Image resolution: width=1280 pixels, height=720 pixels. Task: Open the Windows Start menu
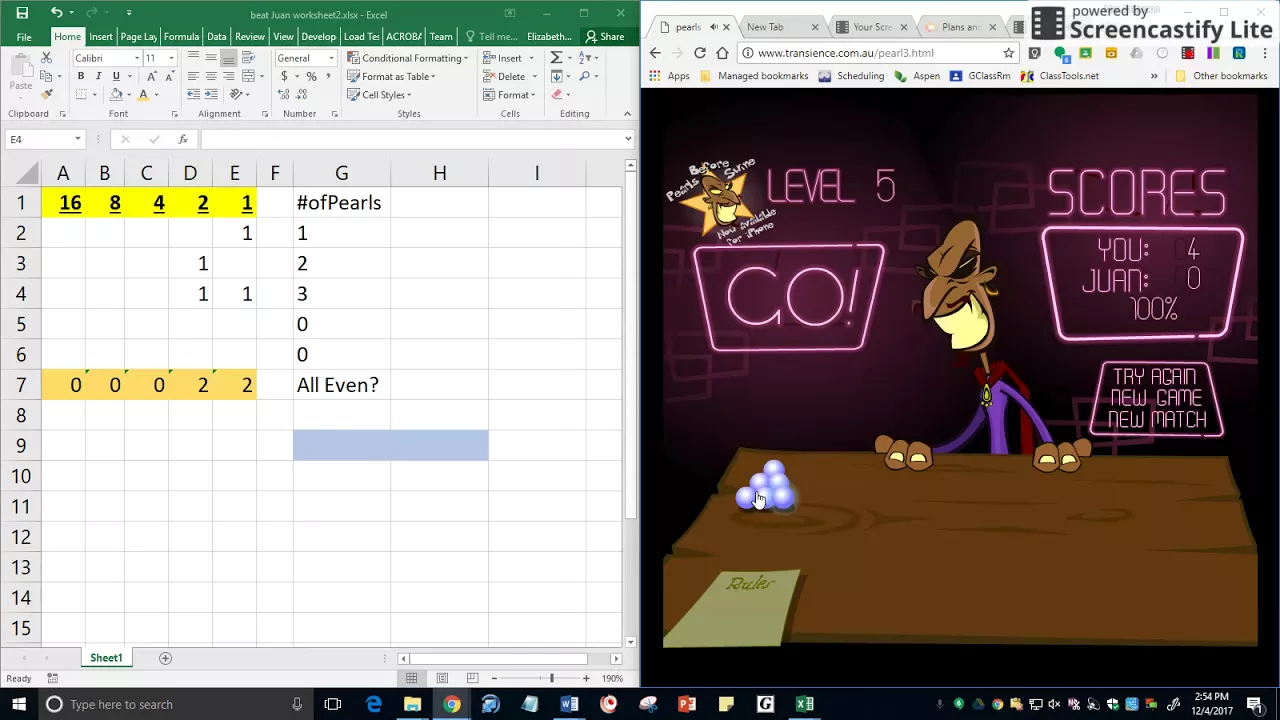[x=17, y=704]
